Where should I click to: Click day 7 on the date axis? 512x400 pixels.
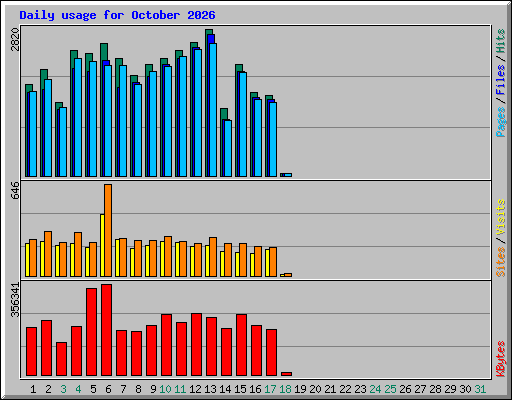point(123,389)
